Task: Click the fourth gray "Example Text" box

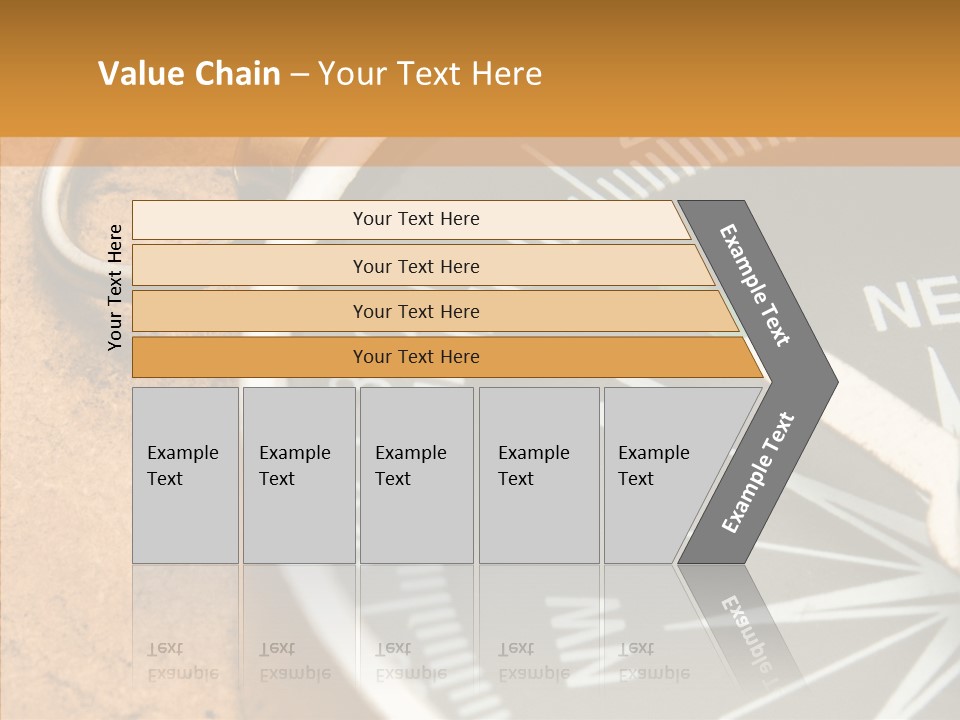Action: 538,475
